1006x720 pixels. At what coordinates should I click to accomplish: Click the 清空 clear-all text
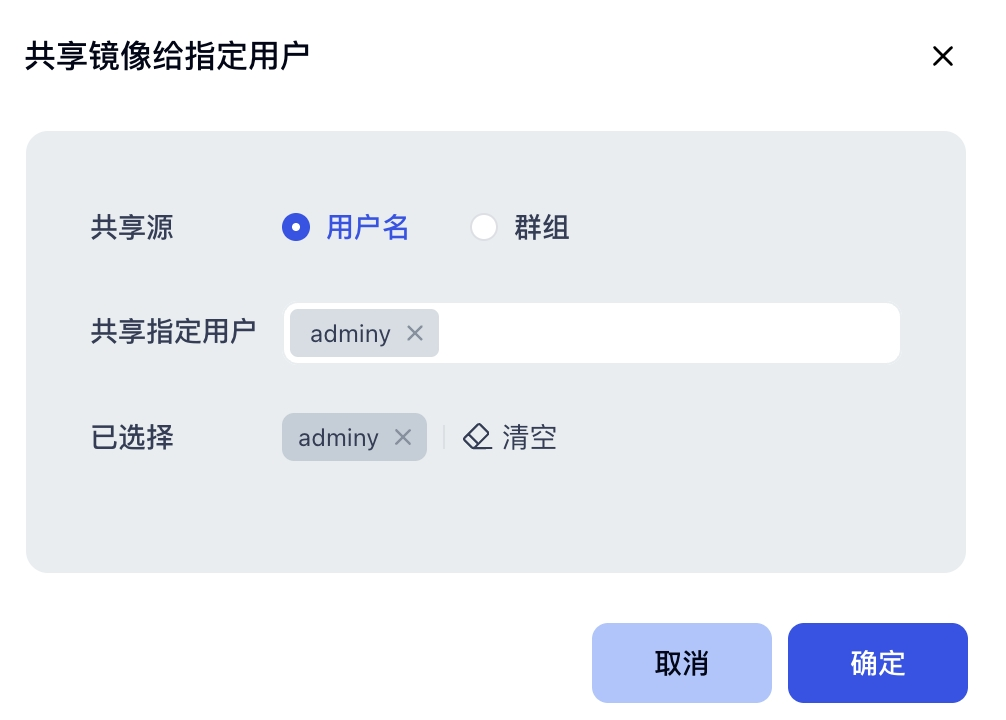[x=529, y=437]
